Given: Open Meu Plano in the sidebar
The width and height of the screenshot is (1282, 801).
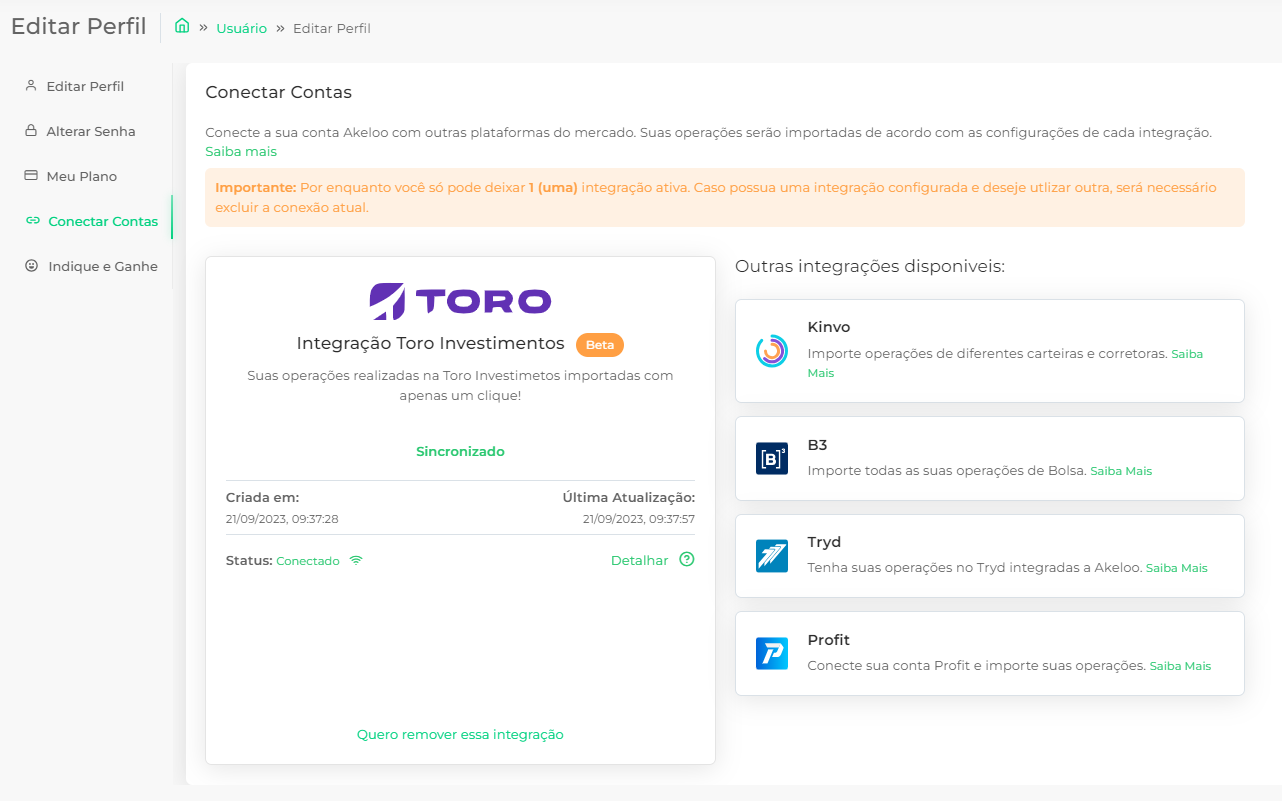Looking at the screenshot, I should point(82,176).
